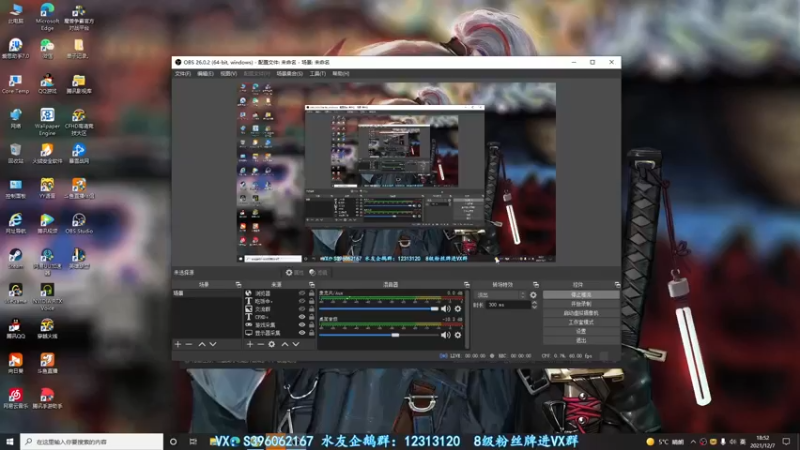Click 设置 settings button in controls
Image resolution: width=800 pixels, height=450 pixels.
click(581, 331)
